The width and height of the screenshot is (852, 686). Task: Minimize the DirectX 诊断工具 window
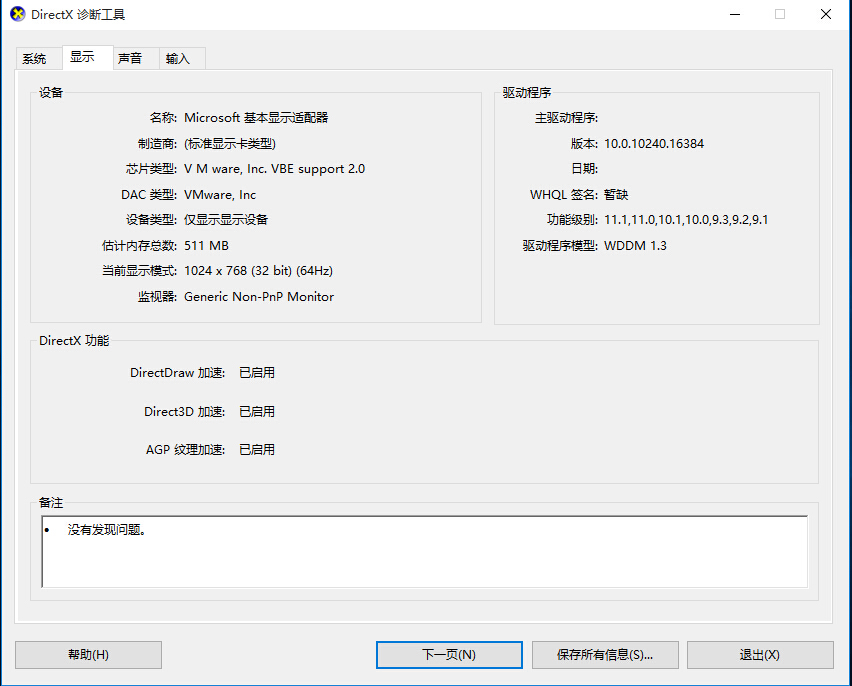(735, 14)
